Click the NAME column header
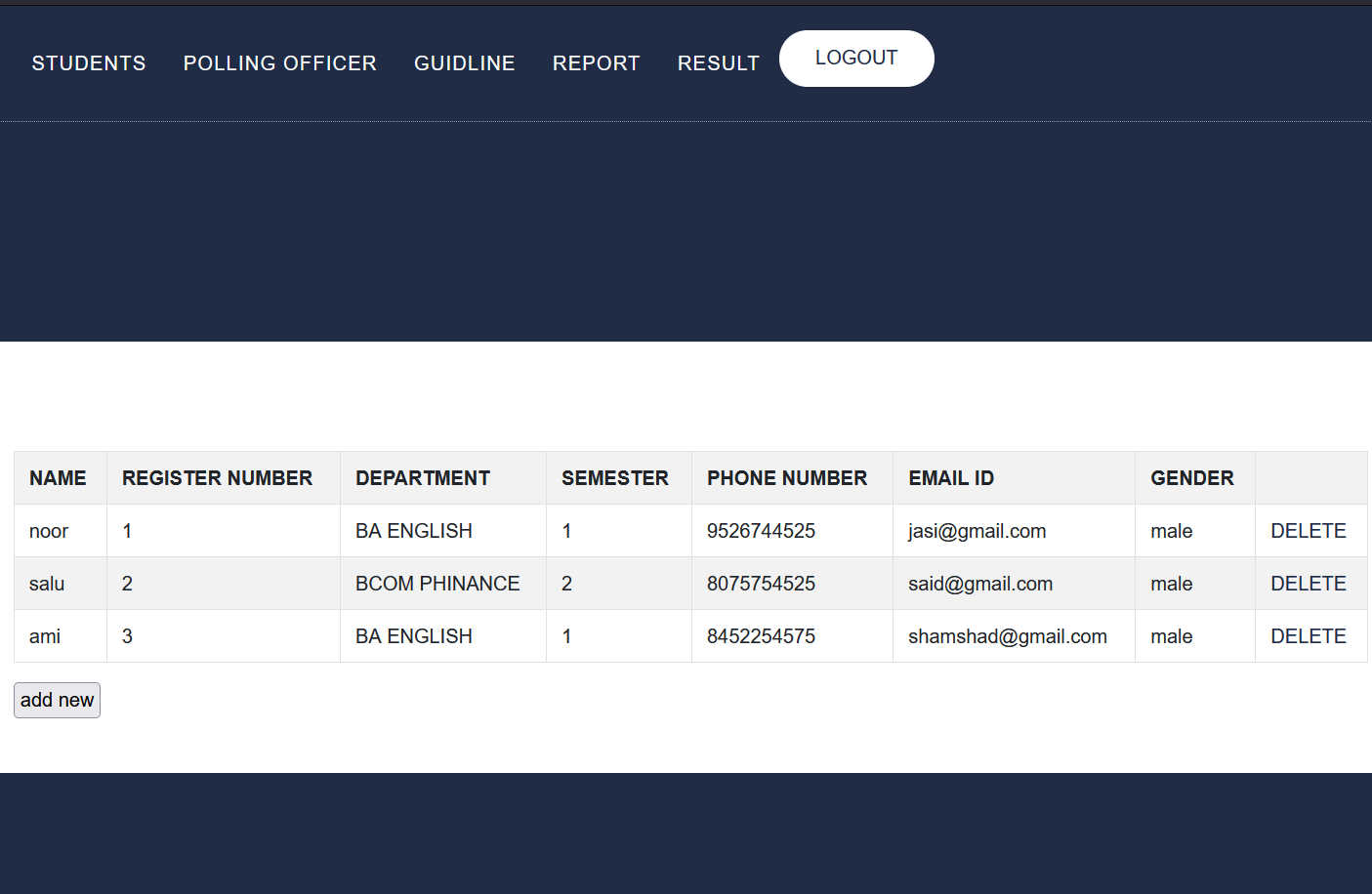 click(58, 478)
